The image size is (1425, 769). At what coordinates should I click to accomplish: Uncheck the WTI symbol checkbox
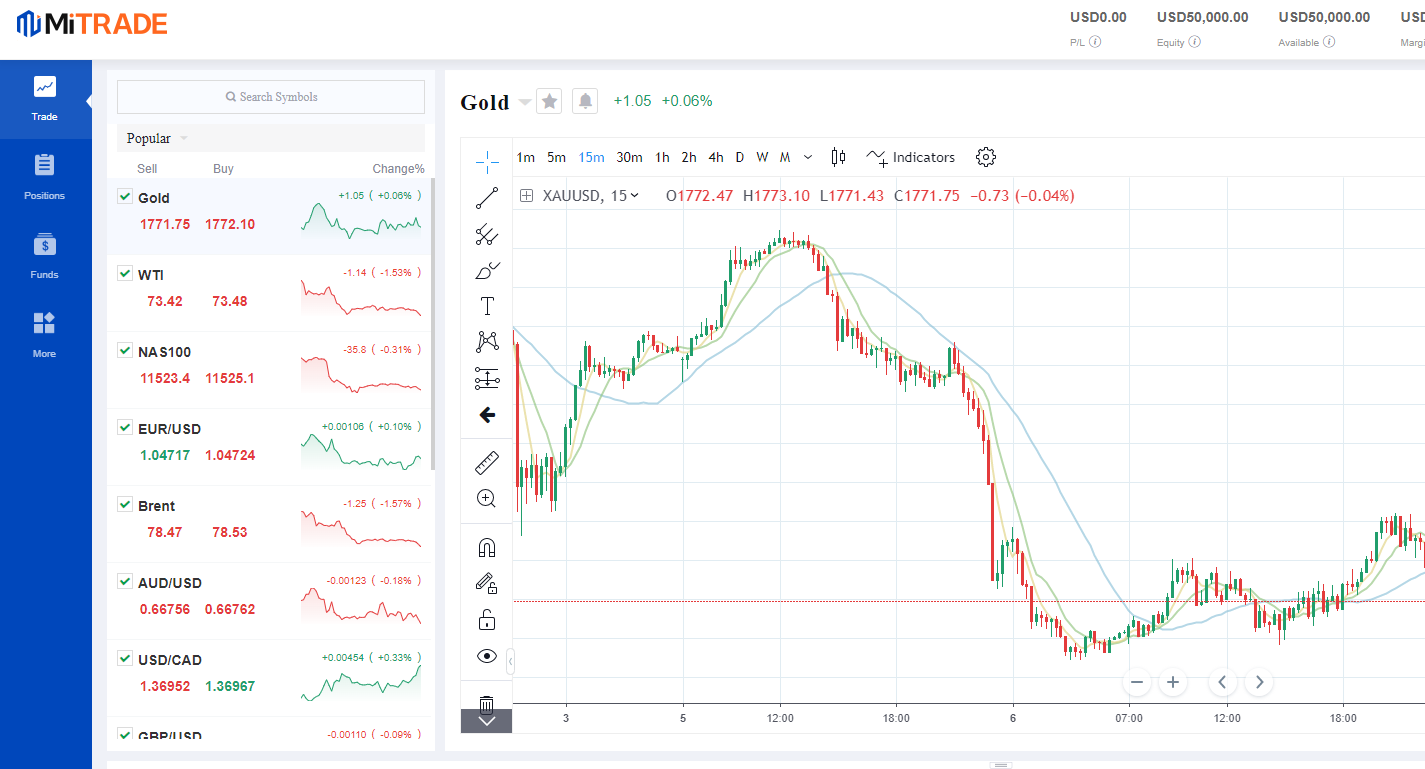(125, 273)
